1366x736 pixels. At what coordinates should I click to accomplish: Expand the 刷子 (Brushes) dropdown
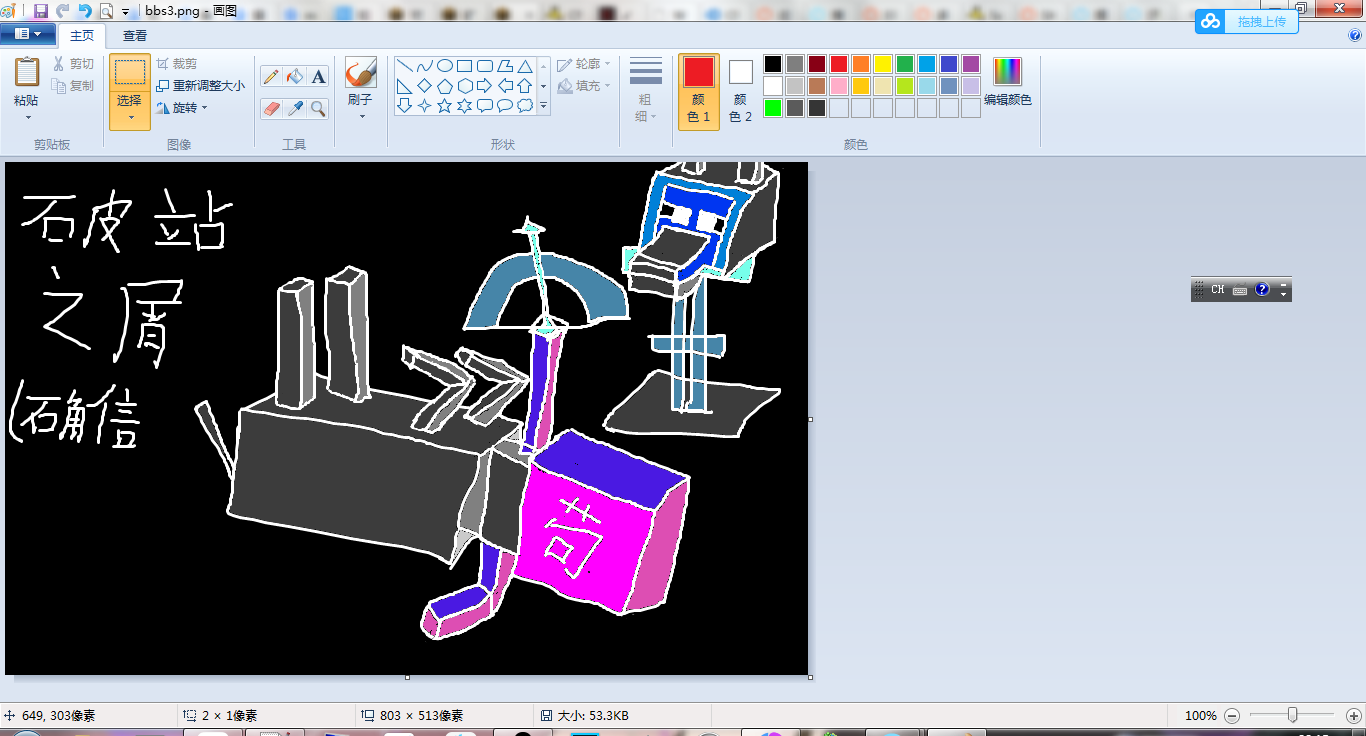pyautogui.click(x=361, y=116)
